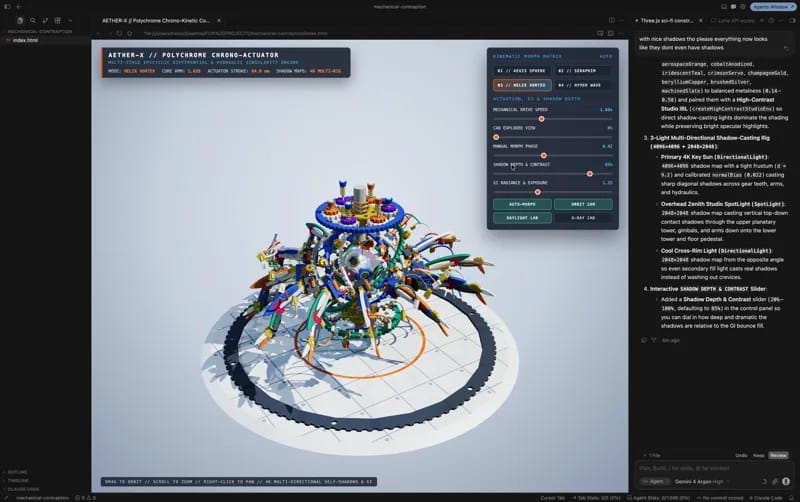Screen dimensions: 800x502
Task: Toggle the X-Ray CAD button
Action: [583, 218]
